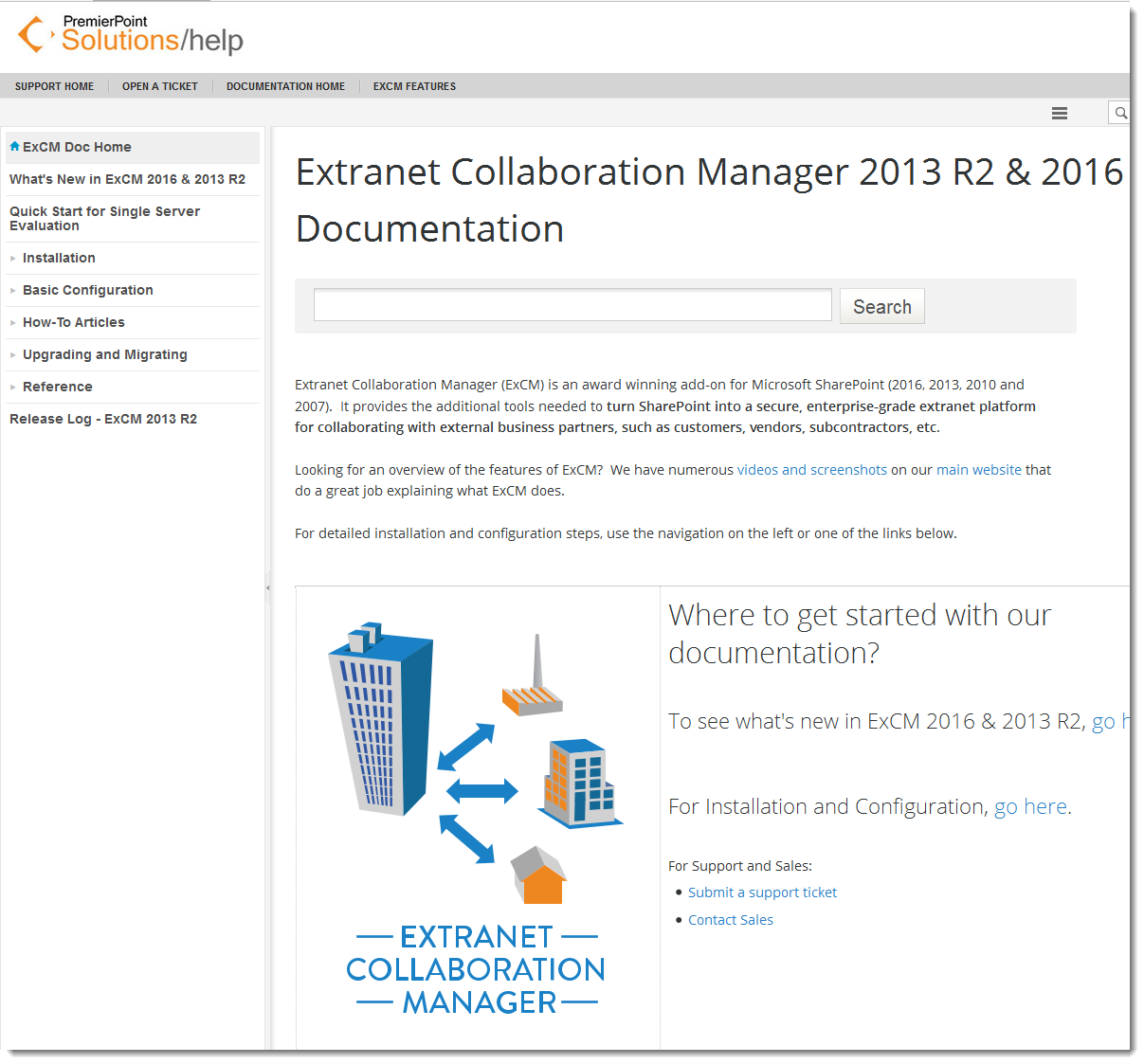Open ExCM Features menu item
Screen dimensions: 1144x1064
(x=414, y=86)
